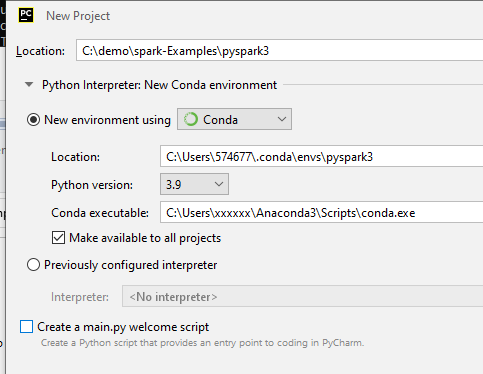This screenshot has width=483, height=374.
Task: Click the chevron arrow of Python version
Action: pos(219,184)
